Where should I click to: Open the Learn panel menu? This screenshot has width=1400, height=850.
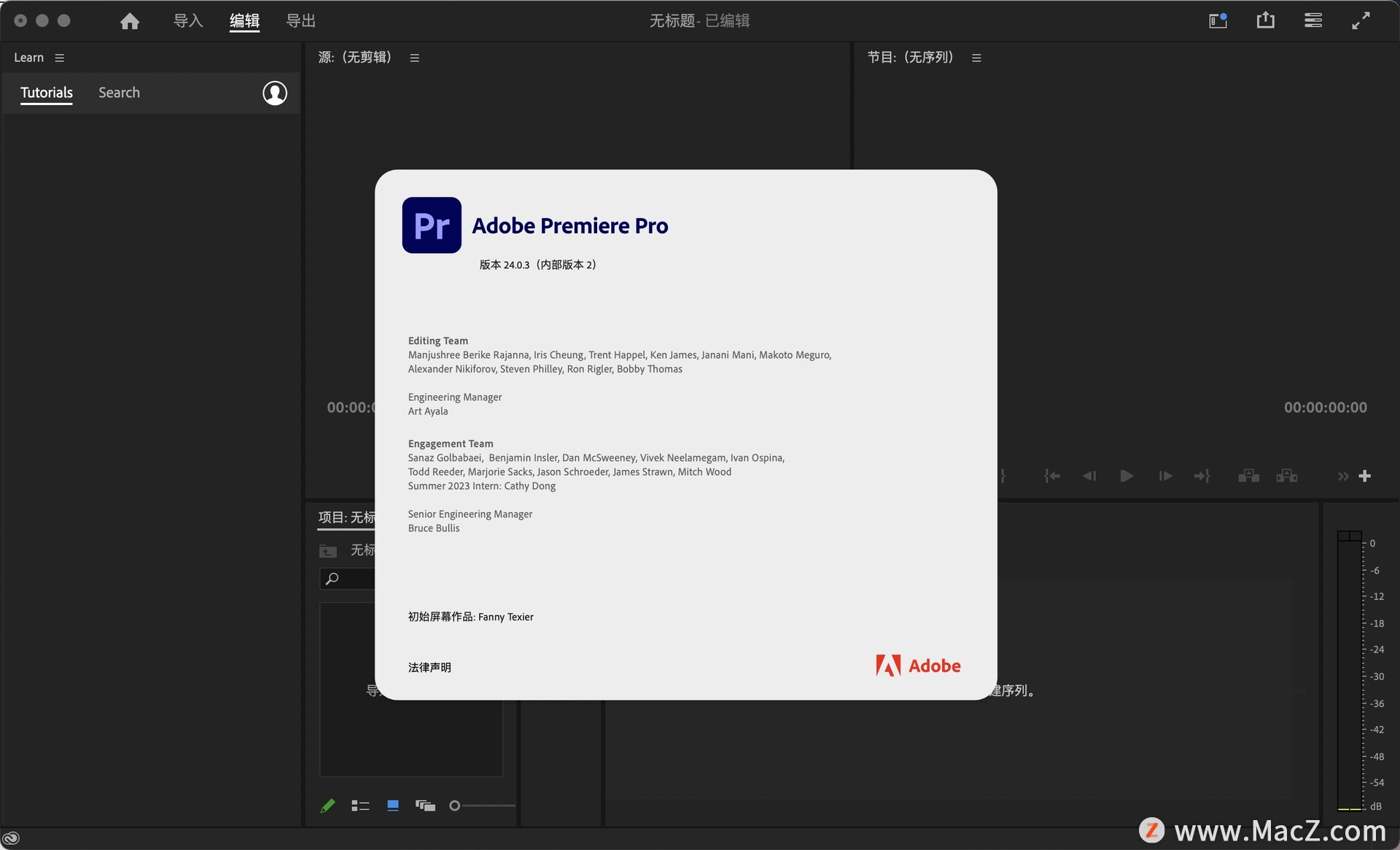tap(60, 58)
